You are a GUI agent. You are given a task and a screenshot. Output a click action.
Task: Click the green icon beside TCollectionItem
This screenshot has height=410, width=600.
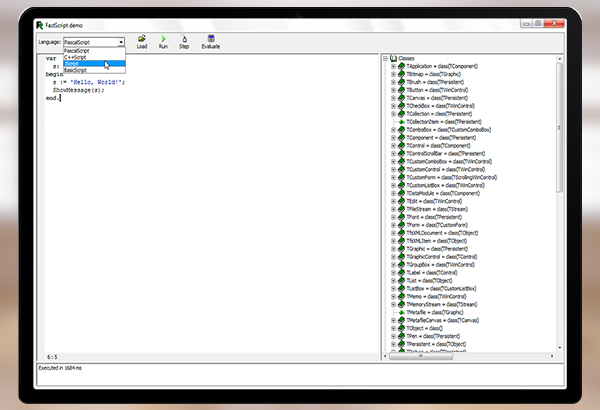(402, 122)
